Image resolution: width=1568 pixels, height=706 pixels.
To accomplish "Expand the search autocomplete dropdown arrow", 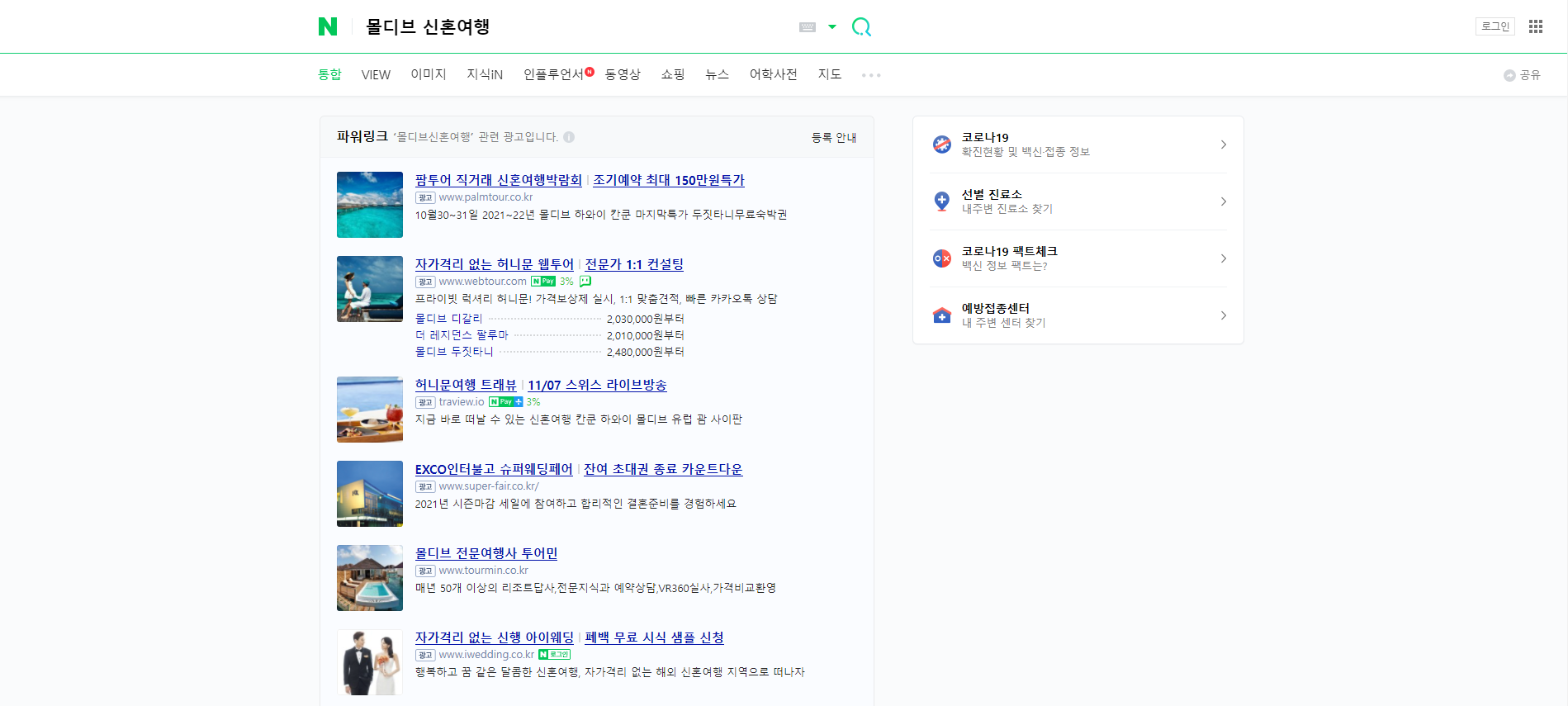I will tap(832, 27).
